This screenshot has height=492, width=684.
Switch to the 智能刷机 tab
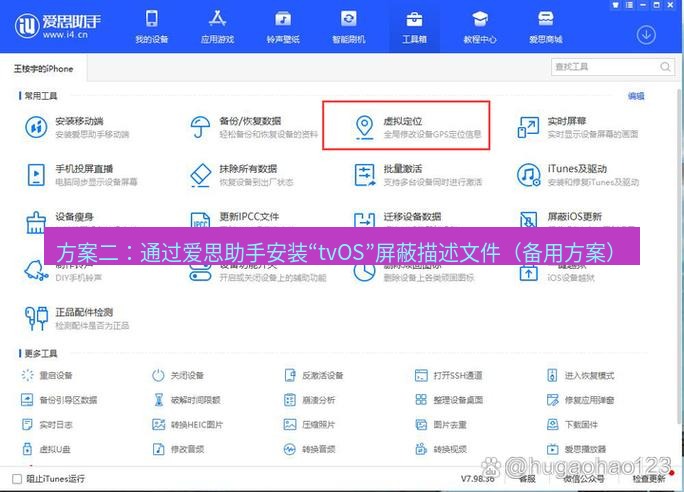tap(349, 27)
